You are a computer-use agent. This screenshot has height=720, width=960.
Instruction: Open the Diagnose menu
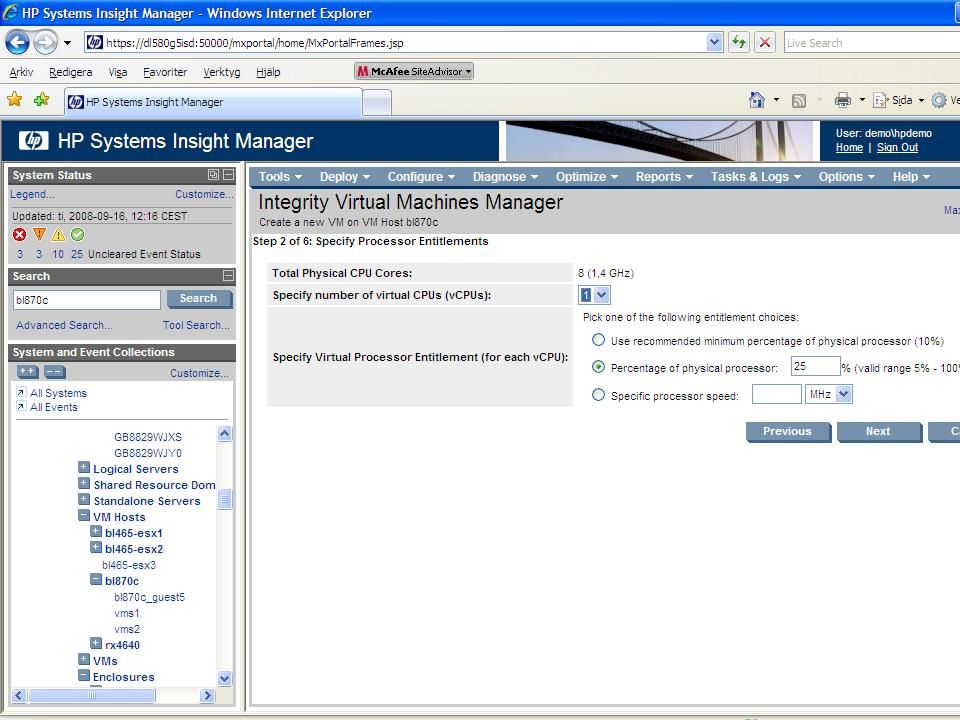(x=505, y=176)
